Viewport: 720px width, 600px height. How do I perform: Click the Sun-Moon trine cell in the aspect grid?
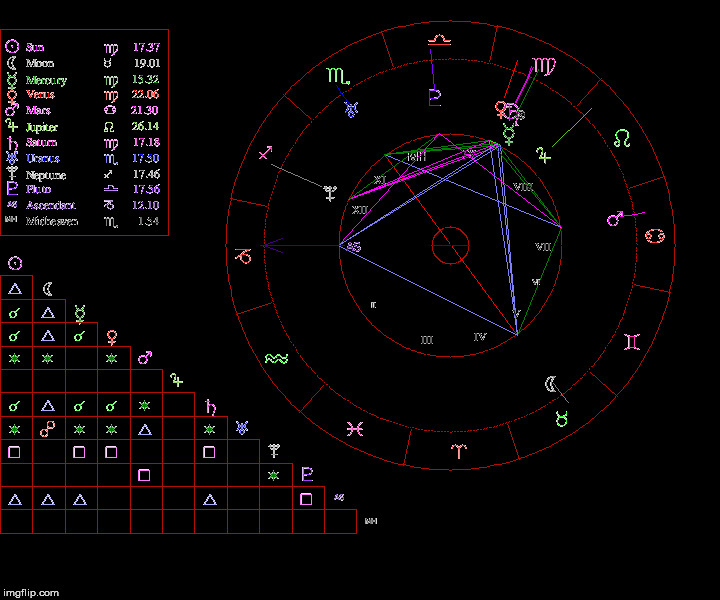click(x=15, y=289)
